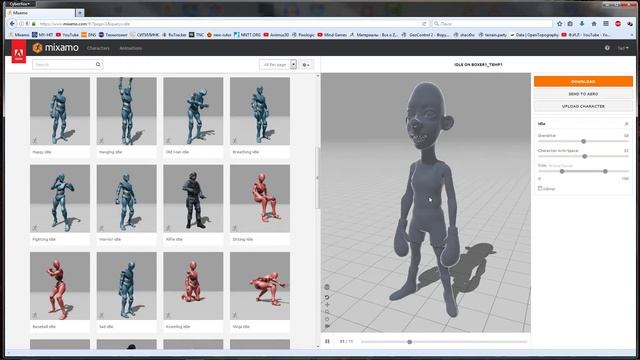This screenshot has width=640, height=360.
Task: Reset the camera with the circular arrow icon
Action: [327, 297]
